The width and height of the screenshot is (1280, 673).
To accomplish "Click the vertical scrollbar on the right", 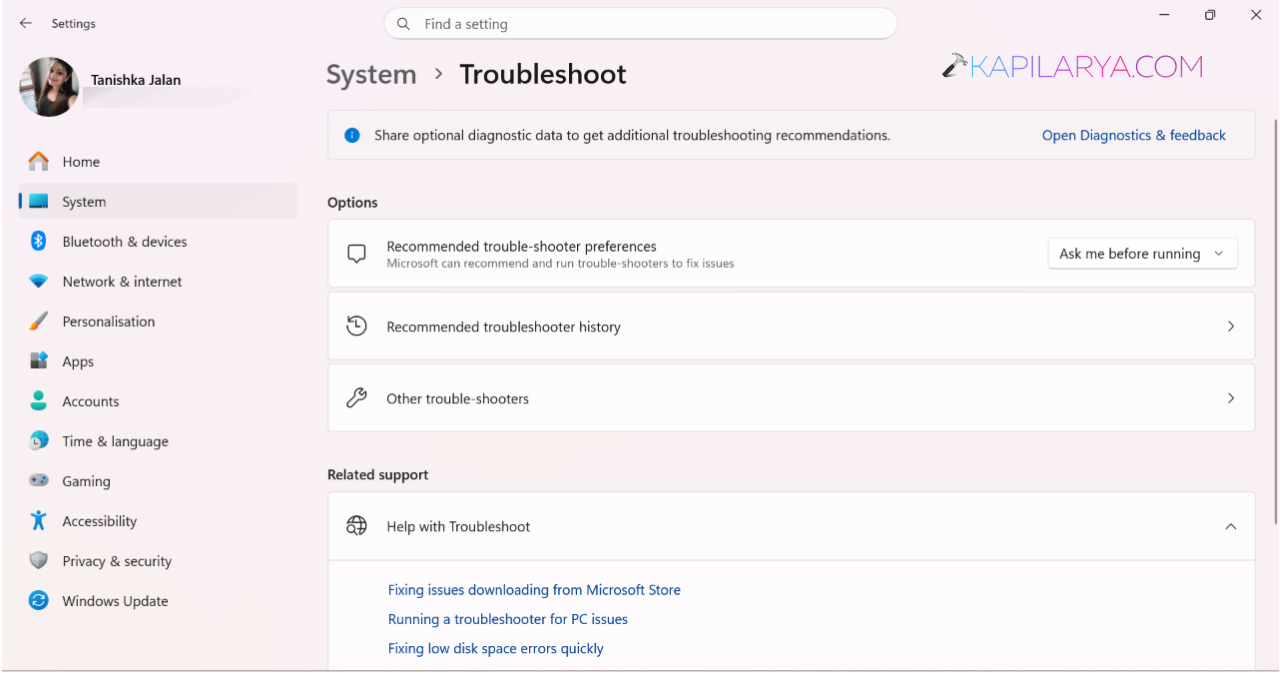I will [x=1275, y=320].
